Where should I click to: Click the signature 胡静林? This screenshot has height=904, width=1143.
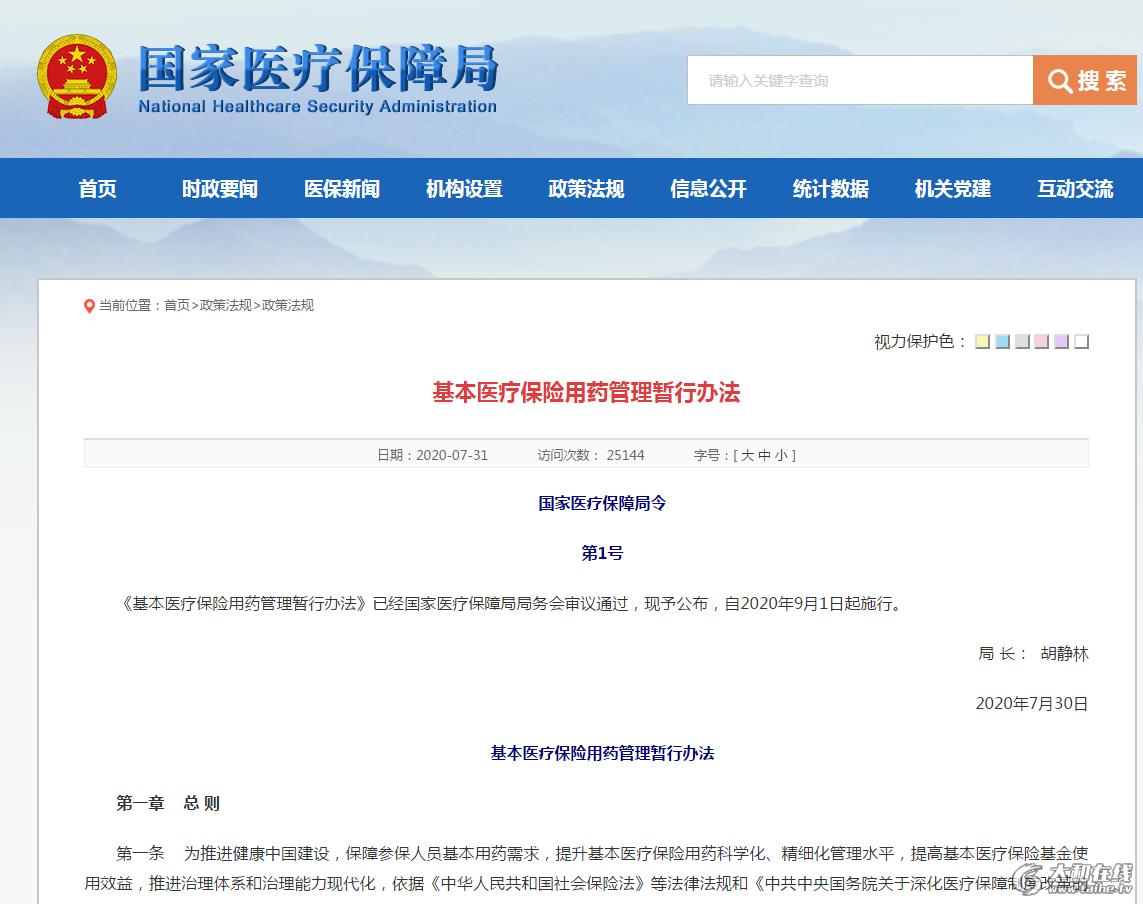click(1064, 654)
